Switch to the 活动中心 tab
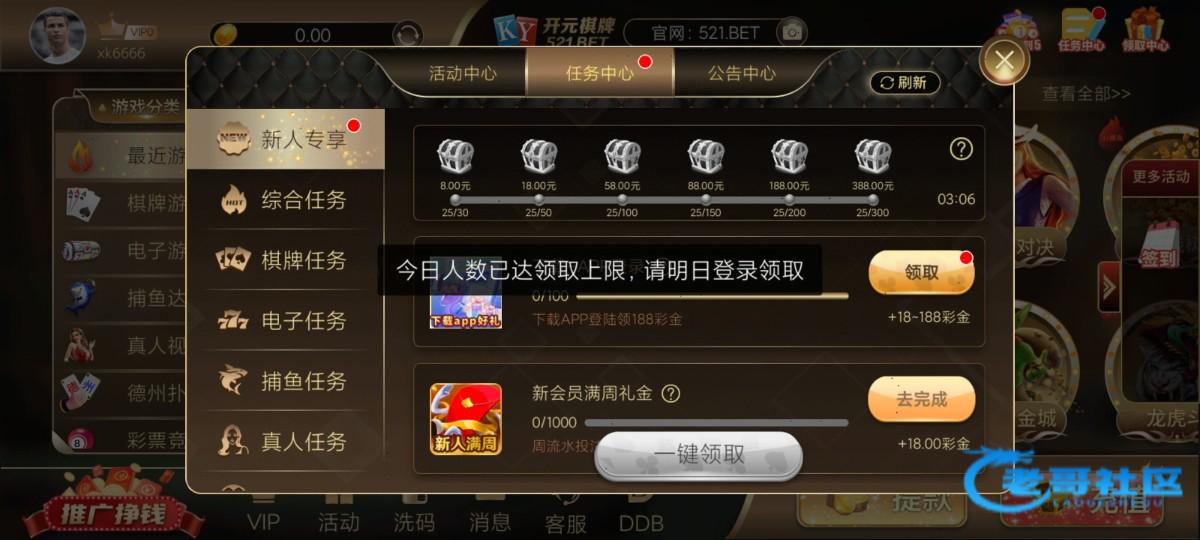 [462, 73]
